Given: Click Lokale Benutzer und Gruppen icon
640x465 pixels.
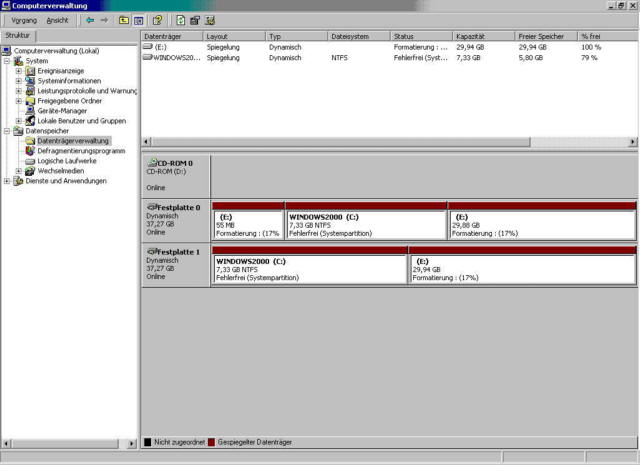Looking at the screenshot, I should 30,121.
